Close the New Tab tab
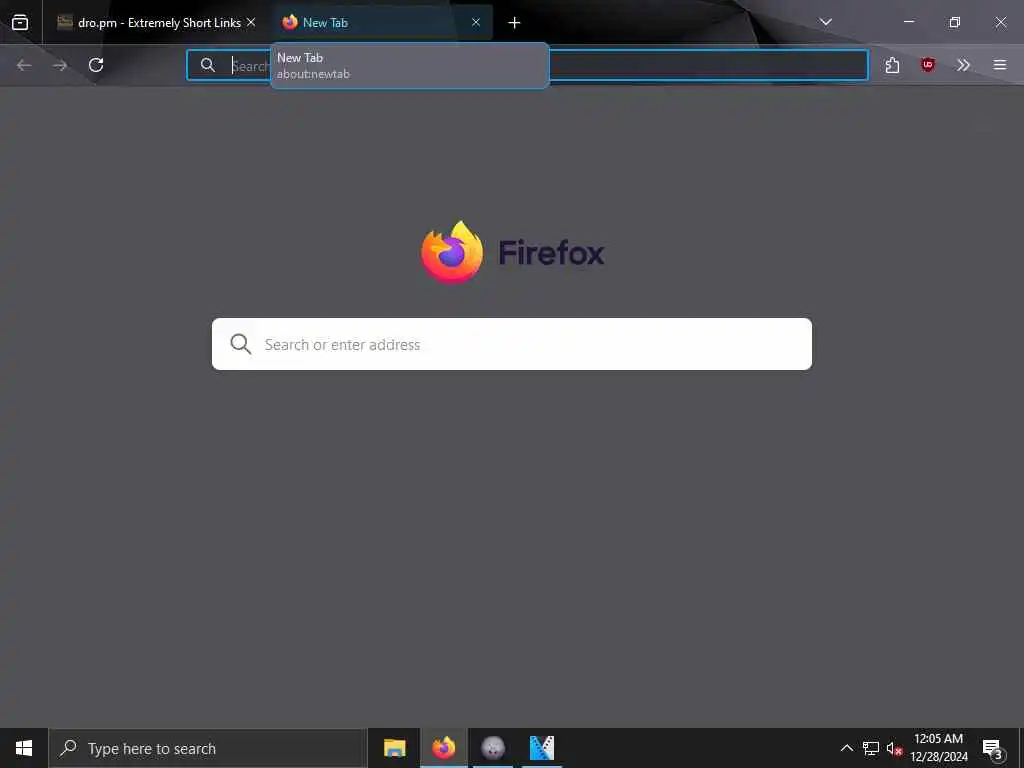 point(476,22)
